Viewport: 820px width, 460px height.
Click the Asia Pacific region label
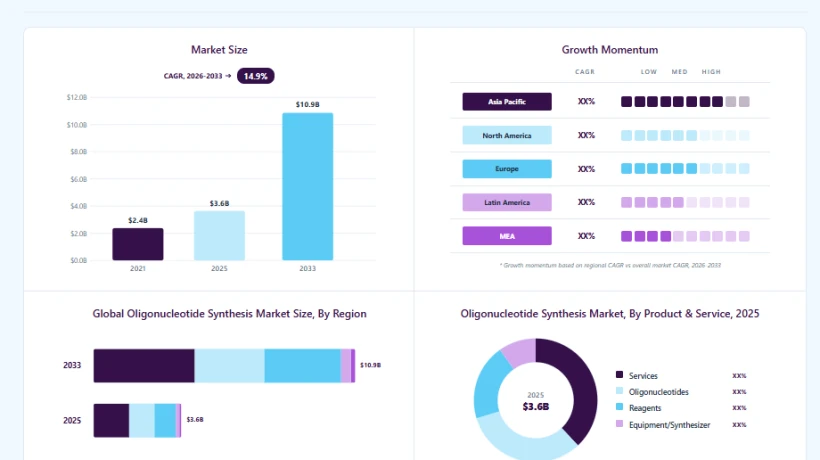coord(507,101)
